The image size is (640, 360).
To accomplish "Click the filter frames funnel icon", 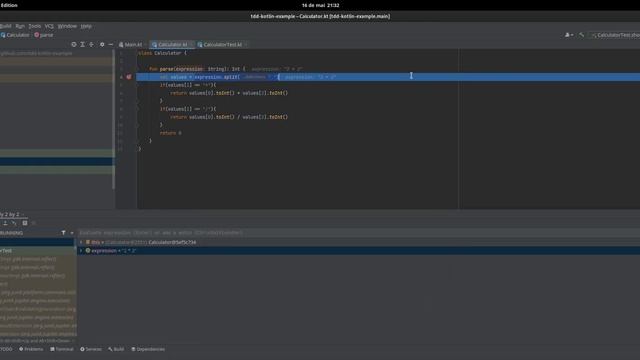I will (63, 233).
